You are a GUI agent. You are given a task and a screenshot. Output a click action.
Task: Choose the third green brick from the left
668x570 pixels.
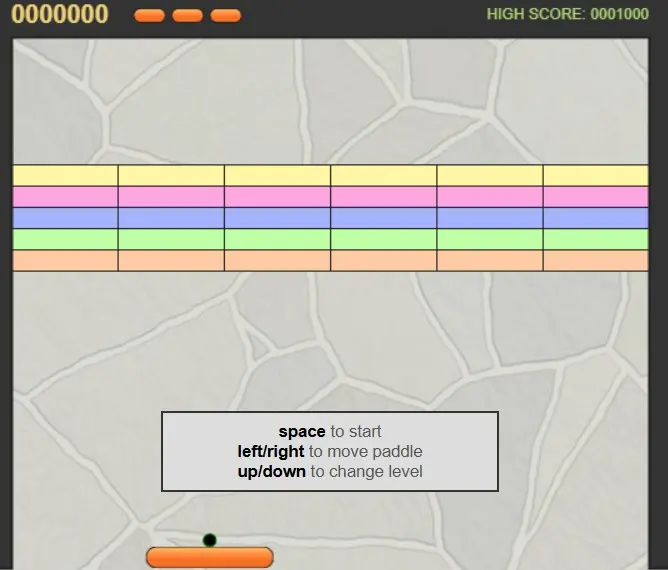click(277, 239)
